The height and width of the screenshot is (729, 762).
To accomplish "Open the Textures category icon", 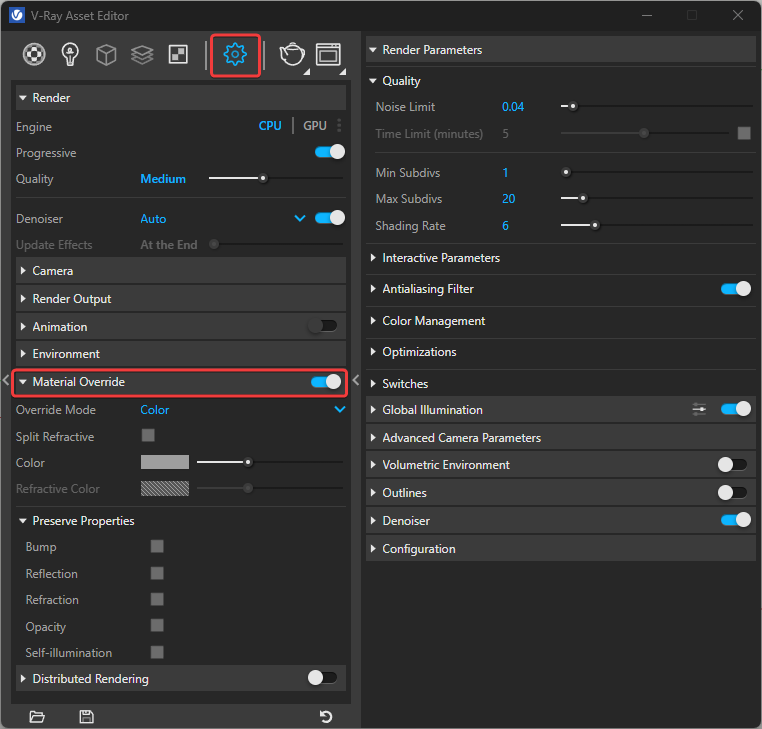I will 178,55.
